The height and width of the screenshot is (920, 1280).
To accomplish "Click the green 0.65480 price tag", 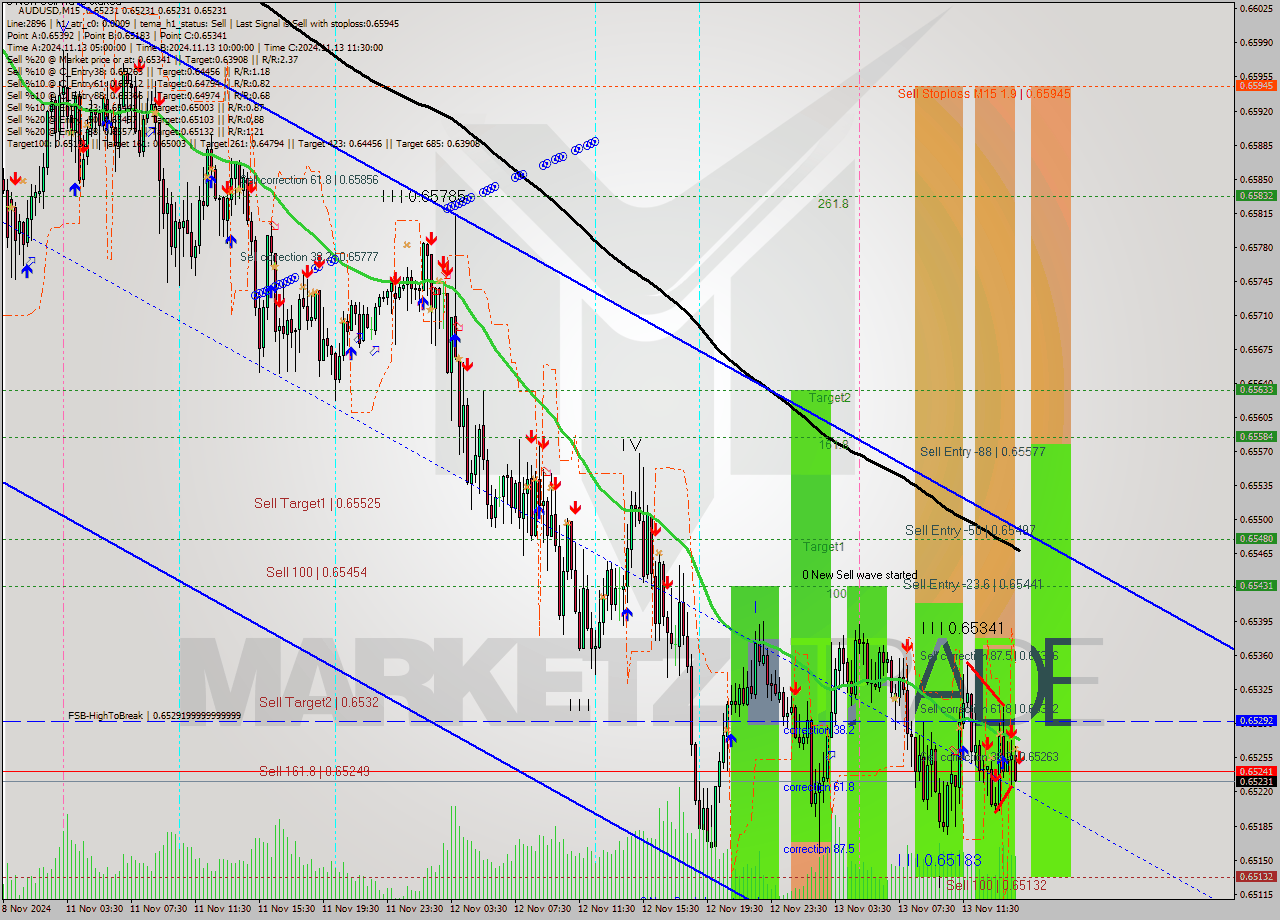I will (1256, 538).
